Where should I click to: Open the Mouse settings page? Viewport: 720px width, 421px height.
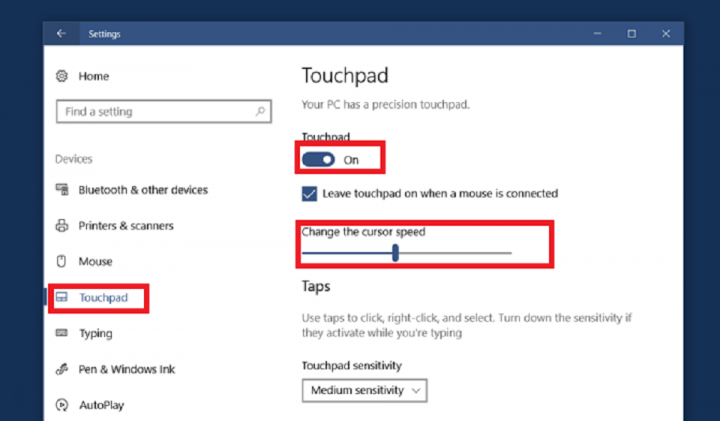tap(96, 262)
